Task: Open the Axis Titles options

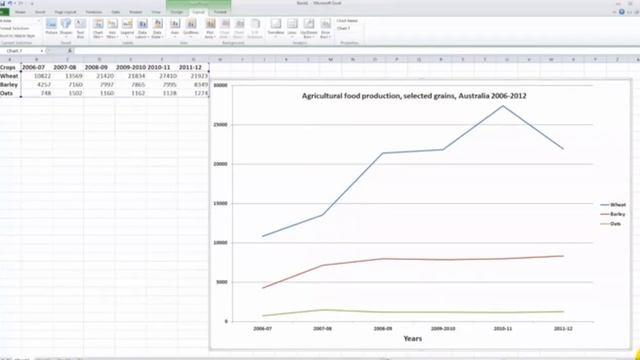Action: (112, 29)
